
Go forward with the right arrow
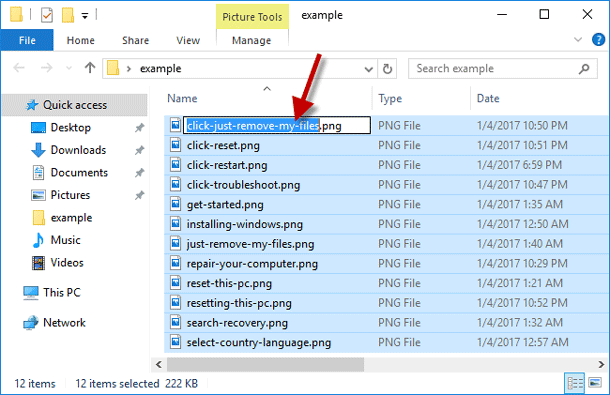tap(46, 68)
